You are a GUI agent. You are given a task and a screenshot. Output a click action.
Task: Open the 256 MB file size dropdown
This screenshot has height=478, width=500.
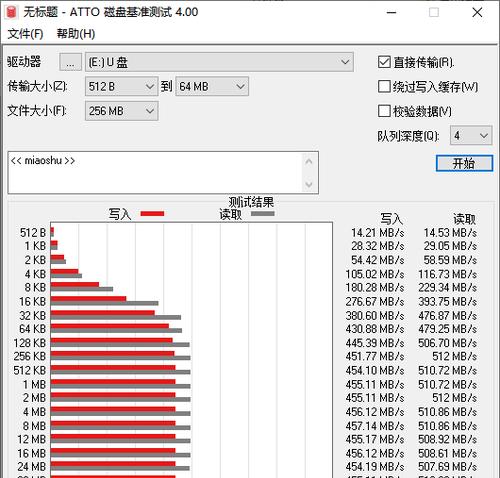click(121, 111)
